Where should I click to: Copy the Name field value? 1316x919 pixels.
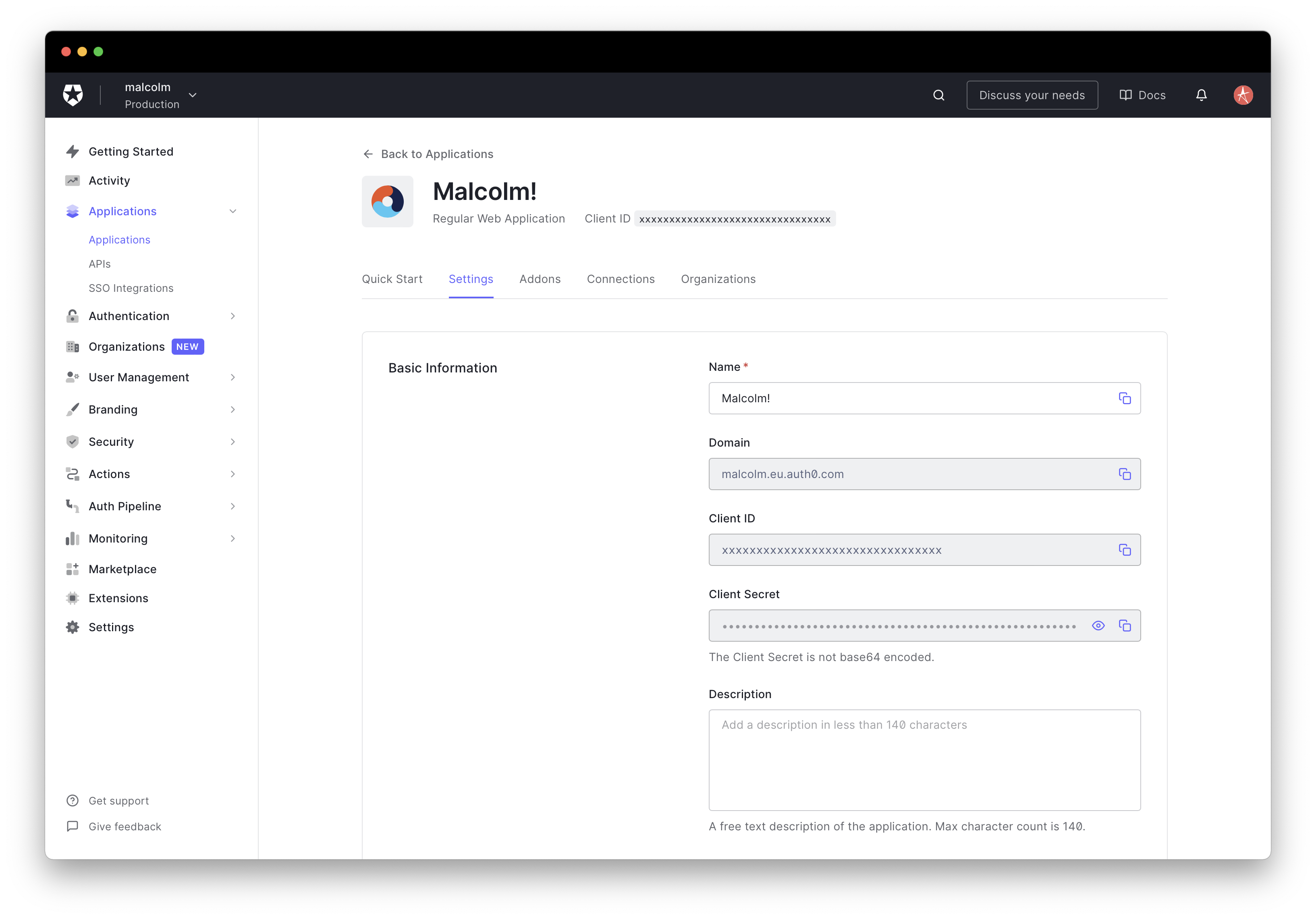(x=1125, y=399)
